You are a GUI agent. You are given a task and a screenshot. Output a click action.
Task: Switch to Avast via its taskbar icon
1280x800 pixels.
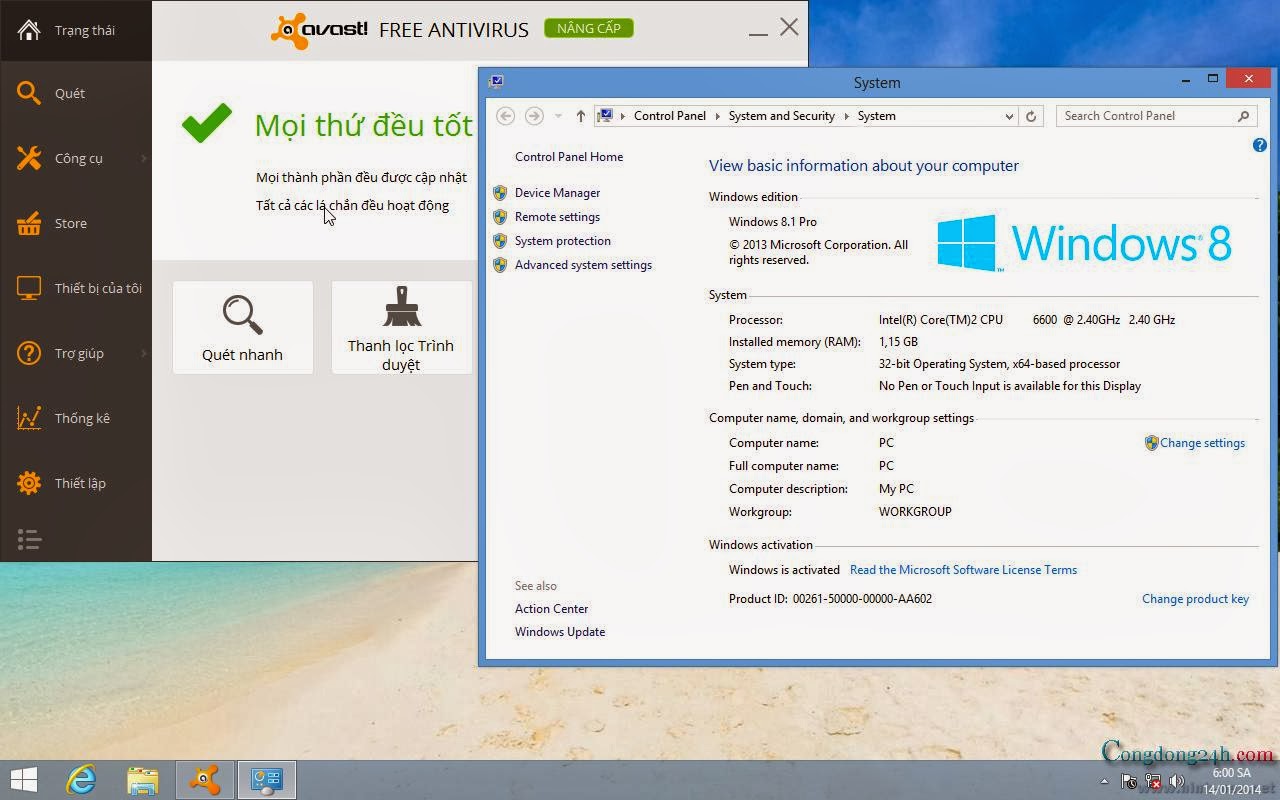[x=205, y=780]
